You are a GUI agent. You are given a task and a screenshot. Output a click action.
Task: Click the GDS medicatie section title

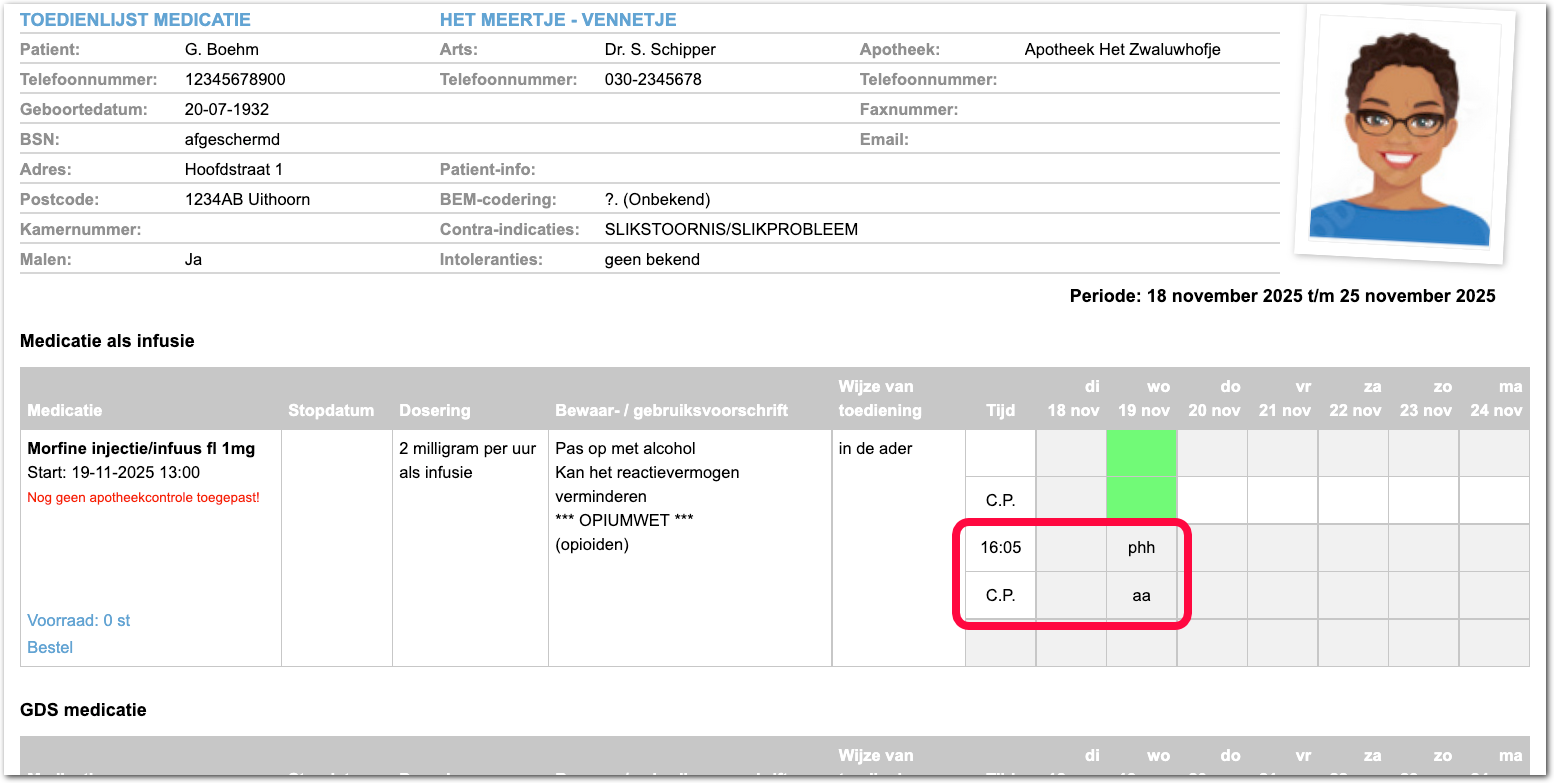point(83,710)
